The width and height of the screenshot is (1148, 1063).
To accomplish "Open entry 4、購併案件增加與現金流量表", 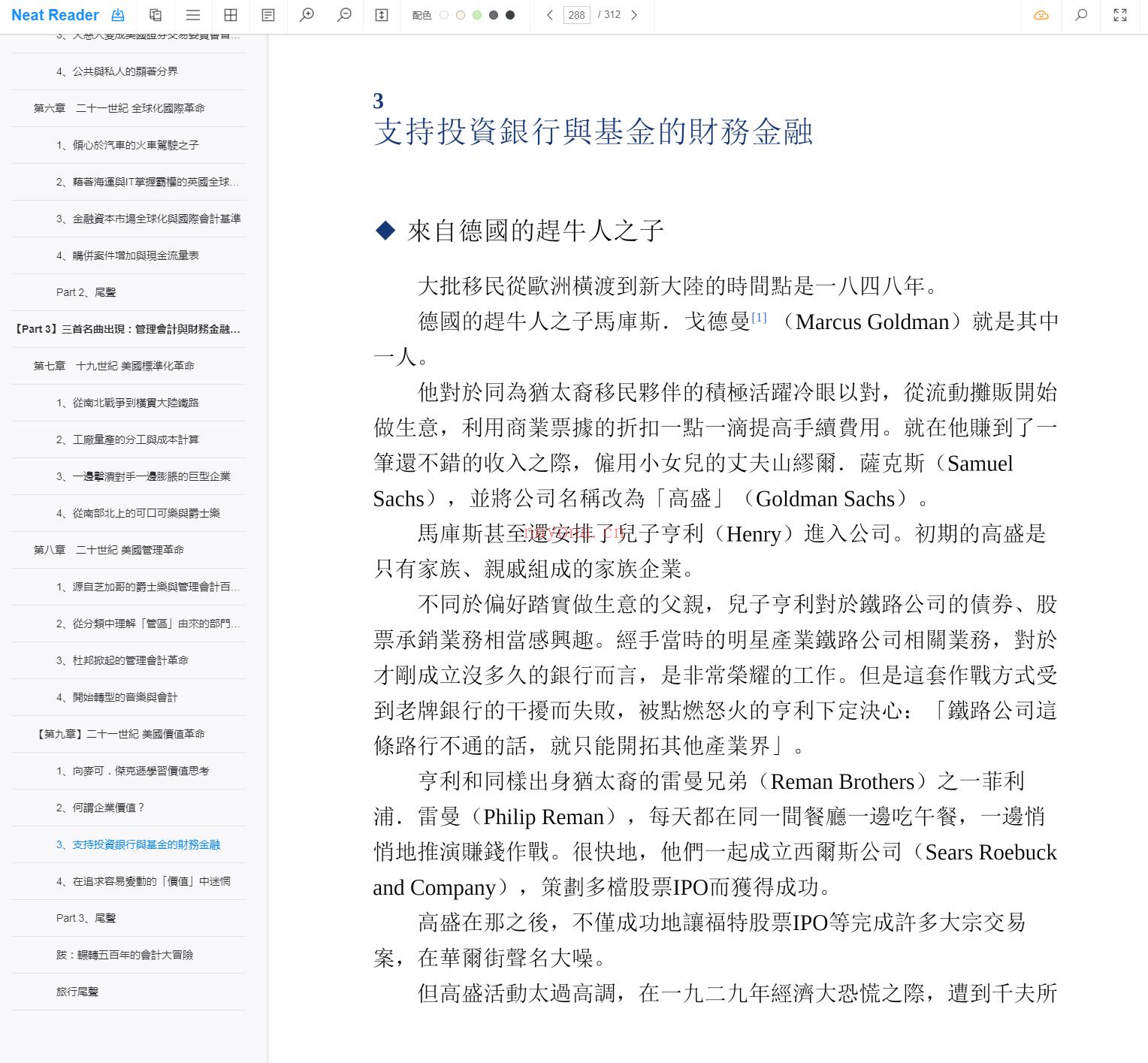I will pos(128,255).
